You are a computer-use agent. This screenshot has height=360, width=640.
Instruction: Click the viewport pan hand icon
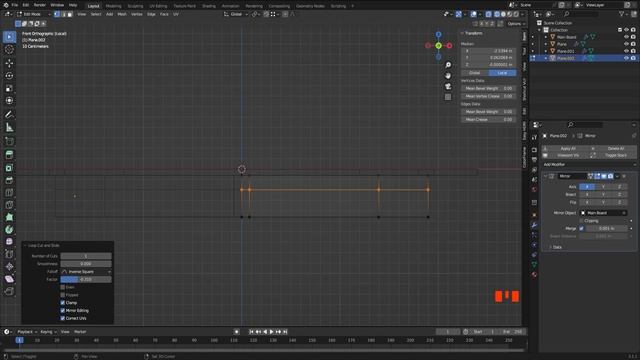click(448, 76)
